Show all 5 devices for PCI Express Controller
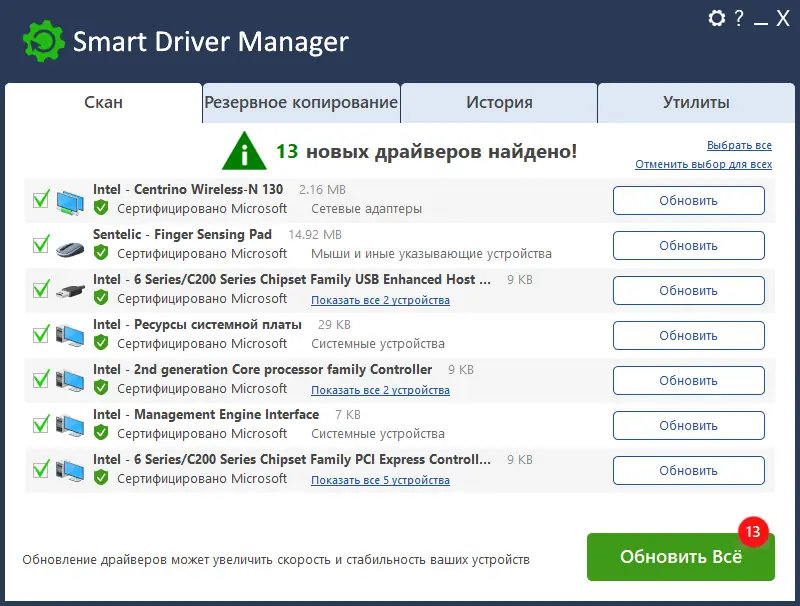 click(x=380, y=480)
